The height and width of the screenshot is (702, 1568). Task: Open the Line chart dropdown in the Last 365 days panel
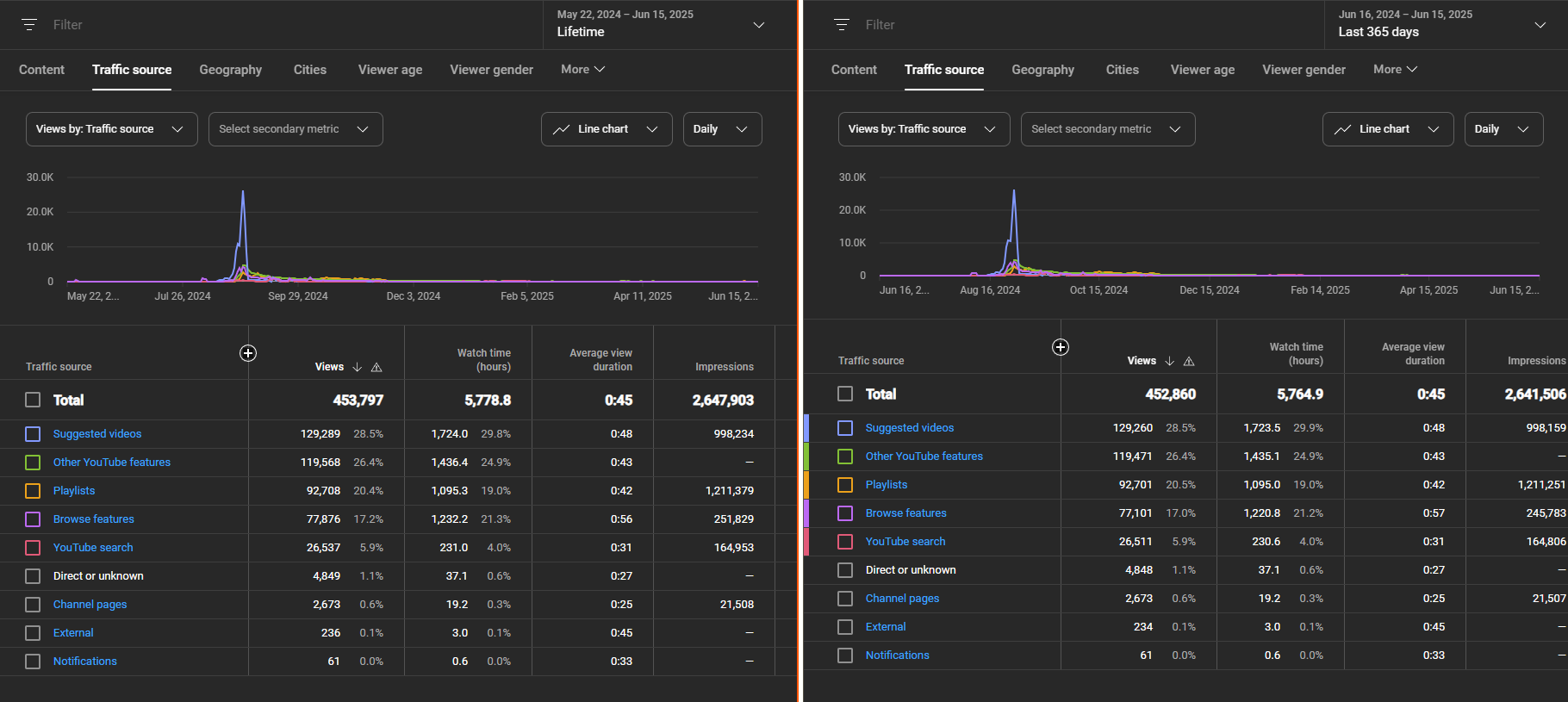coord(1387,129)
